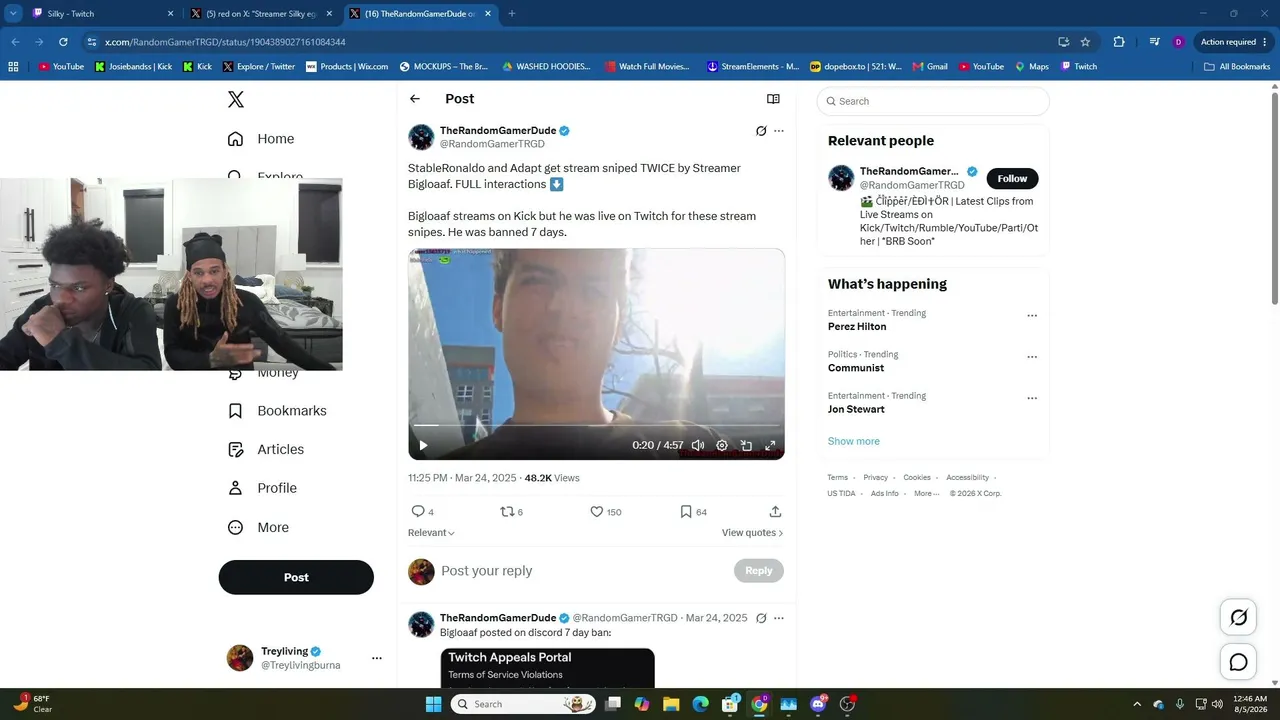Open the Chrome apps grid icon
Screen dimensions: 1280x720
13,67
